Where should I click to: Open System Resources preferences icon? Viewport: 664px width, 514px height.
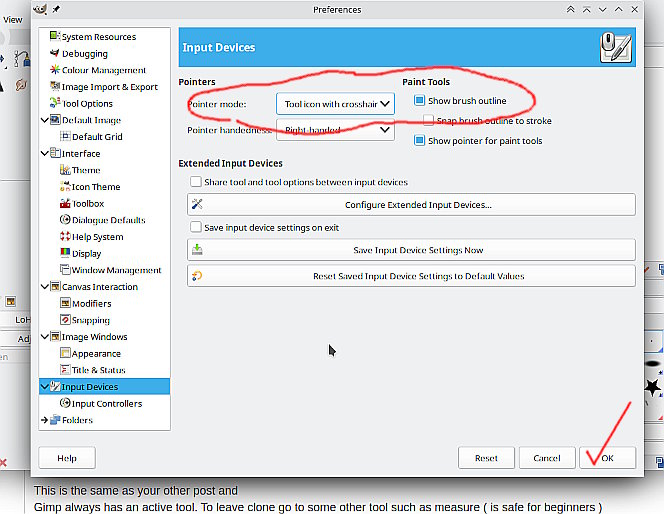click(x=55, y=36)
